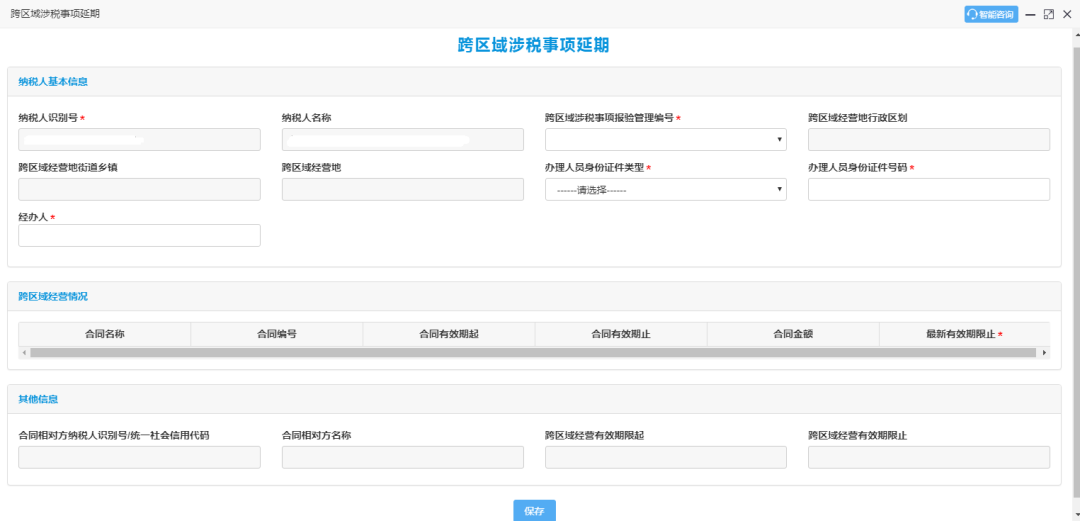Click the 跨区域经营有效期限止 field
1080x521 pixels.
[928, 458]
